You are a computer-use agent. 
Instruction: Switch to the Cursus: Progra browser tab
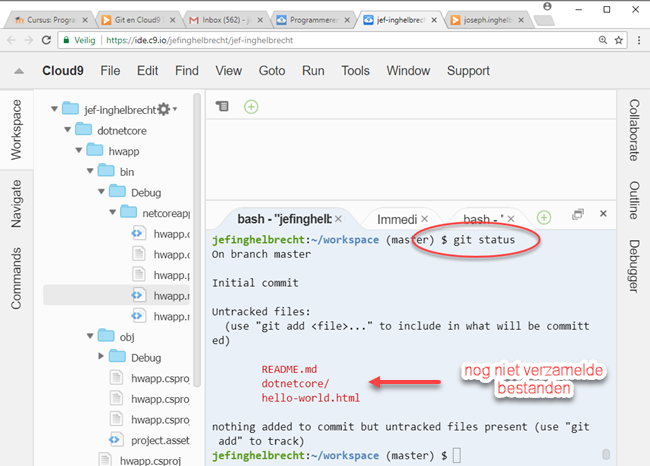coord(51,20)
